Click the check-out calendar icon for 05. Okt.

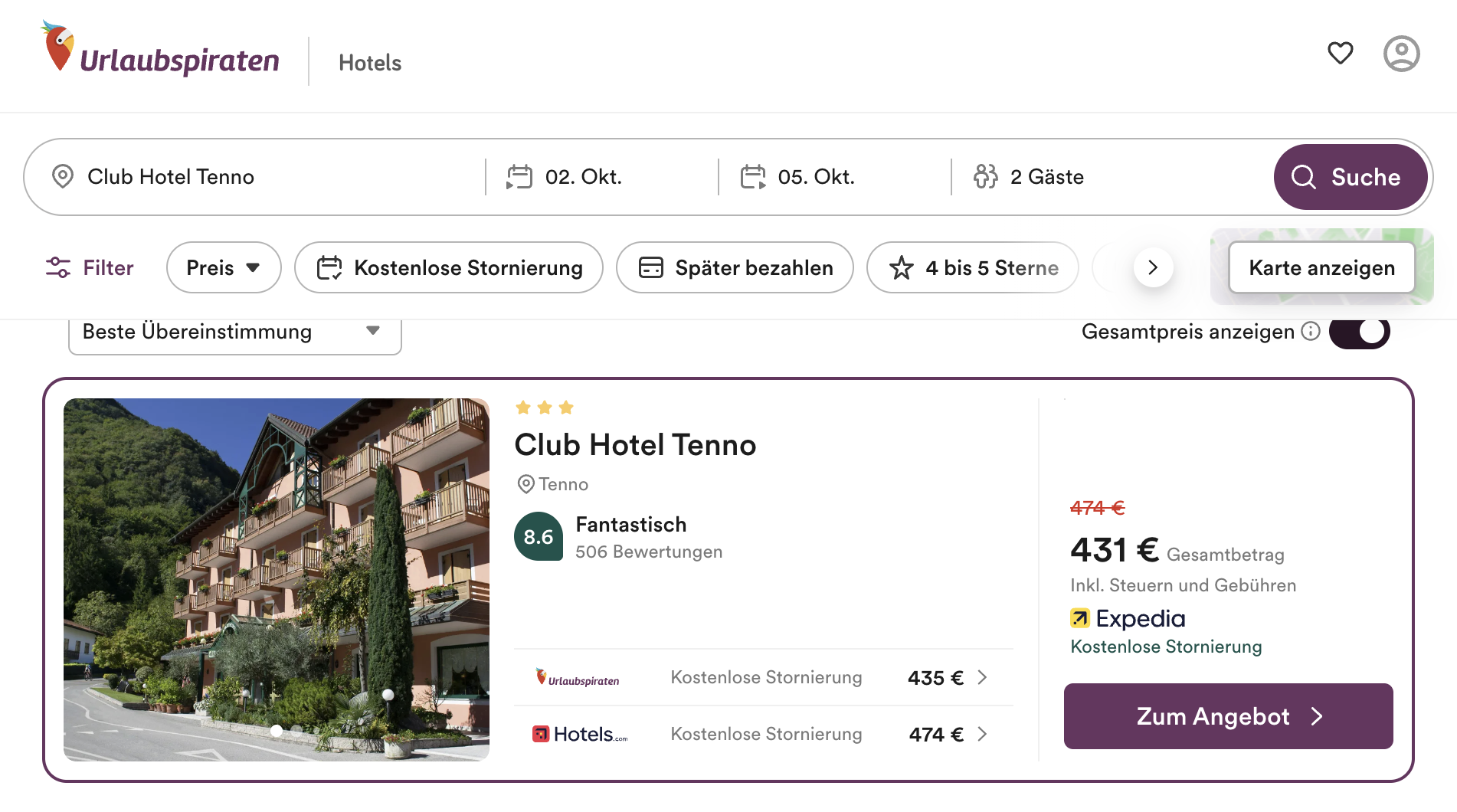(753, 177)
